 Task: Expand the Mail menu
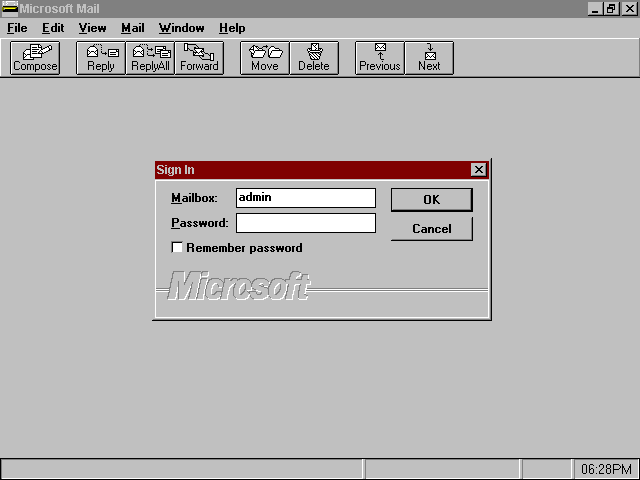tap(133, 28)
